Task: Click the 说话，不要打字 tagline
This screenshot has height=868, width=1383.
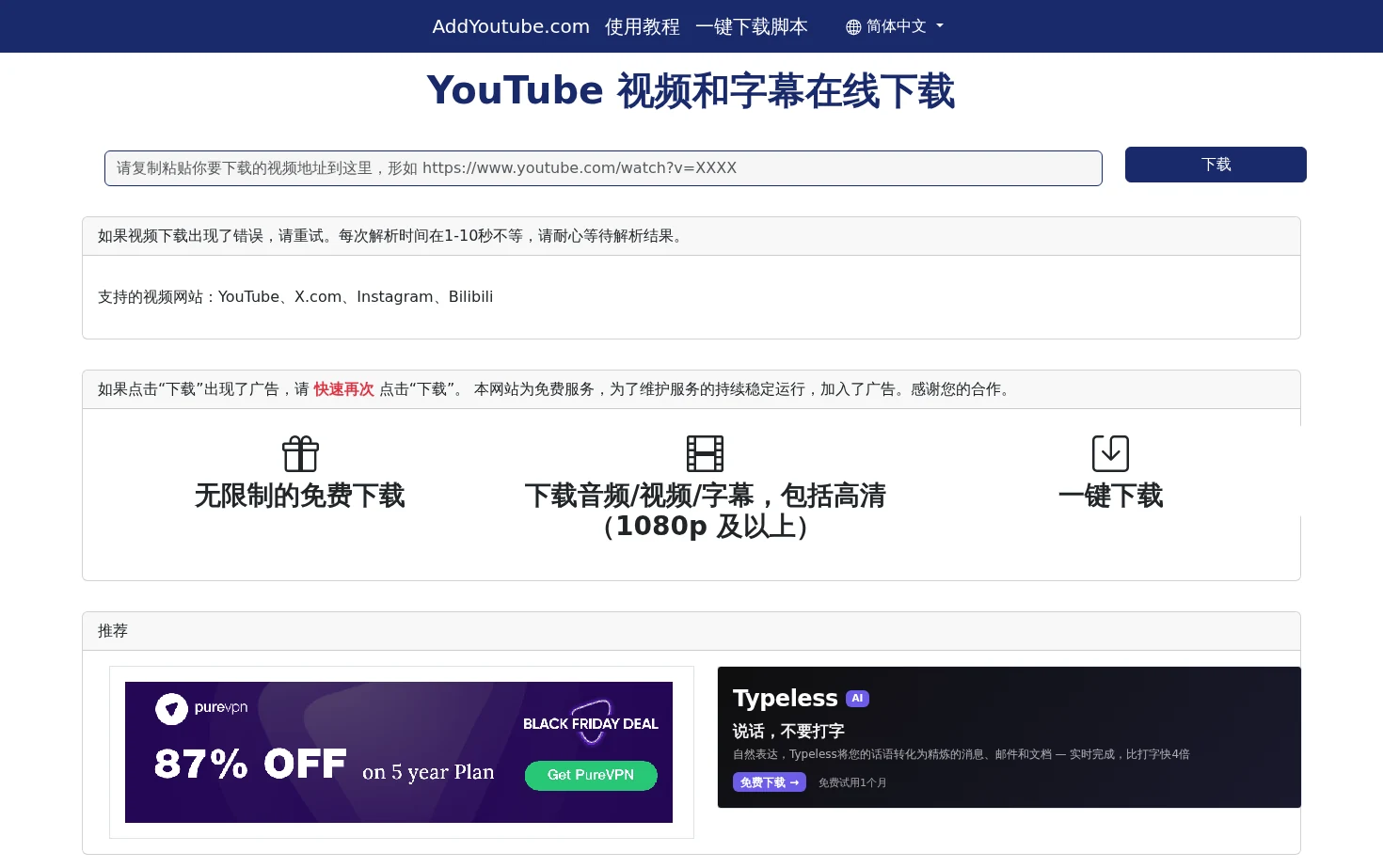Action: (788, 731)
